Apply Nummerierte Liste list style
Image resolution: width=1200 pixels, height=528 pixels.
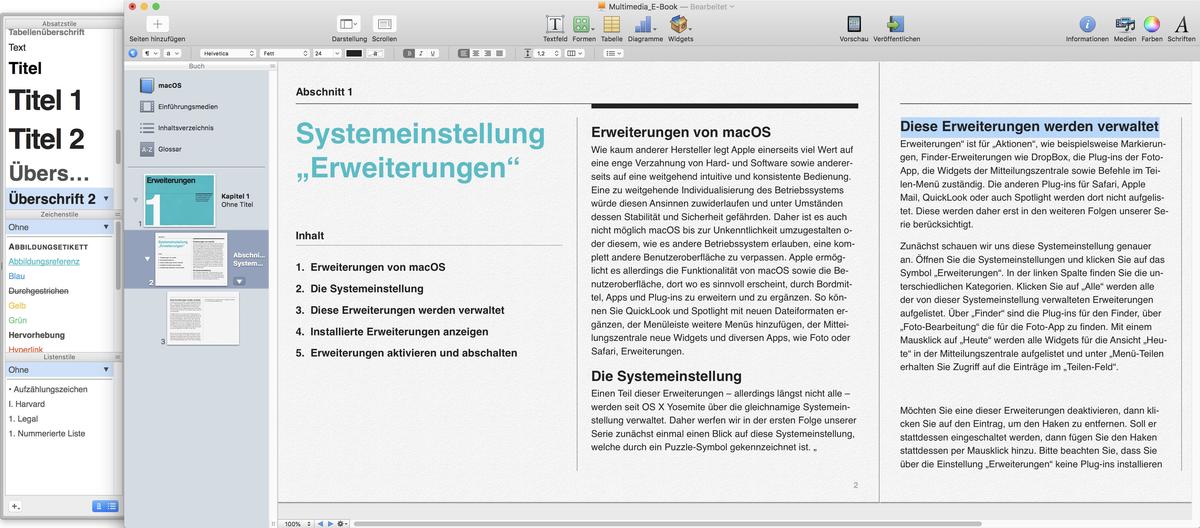(x=47, y=434)
